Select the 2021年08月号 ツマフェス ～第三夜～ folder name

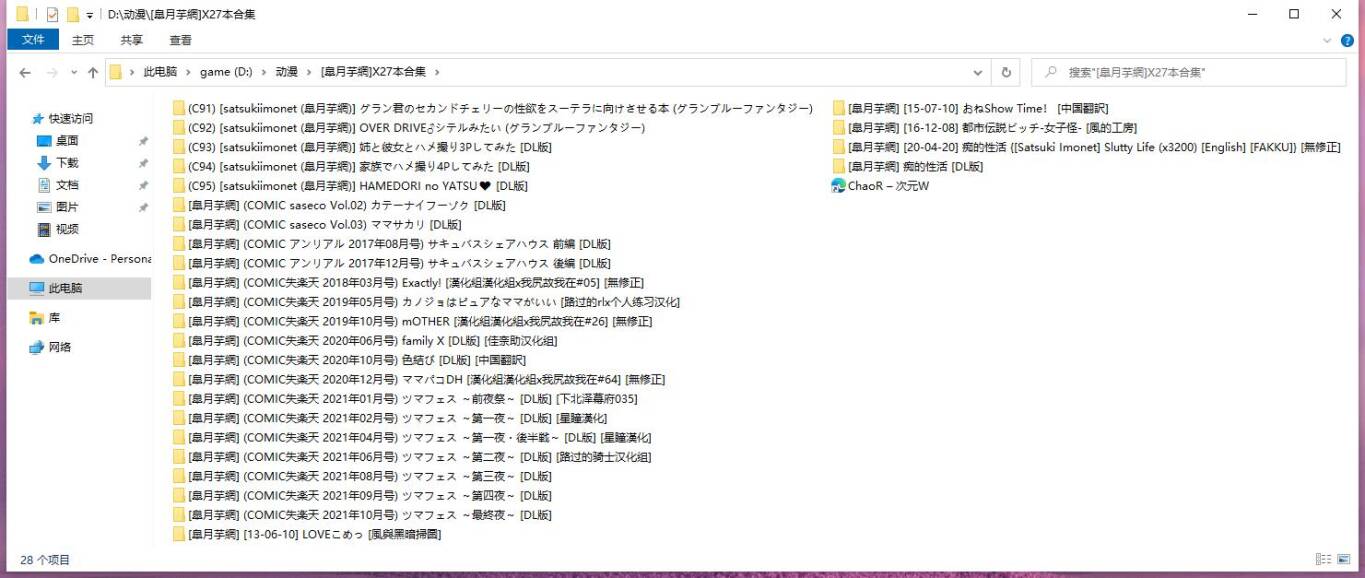coord(369,476)
